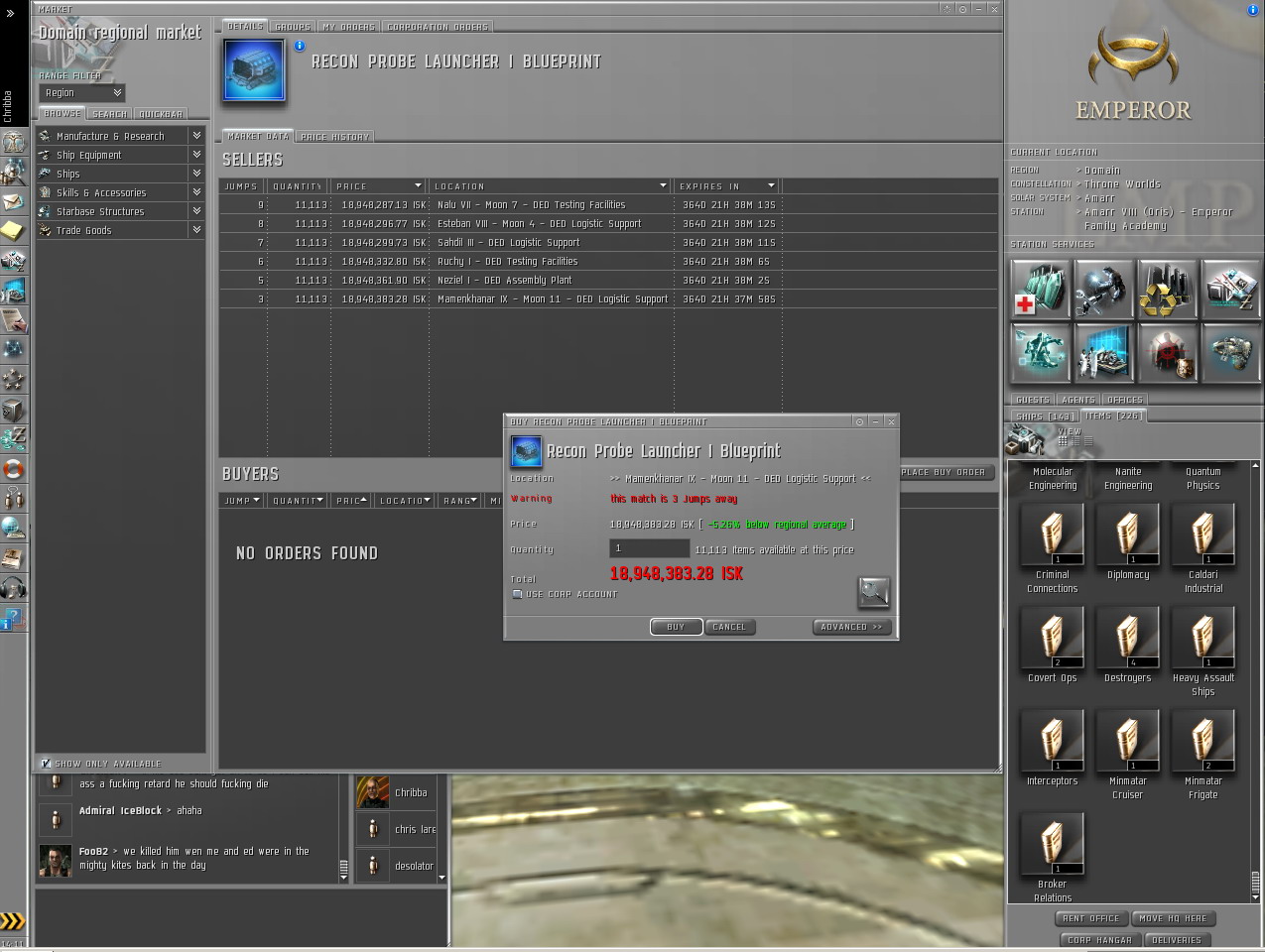Sort sellers by Expires In column
Screen dimensions: 1265x952
pos(727,185)
